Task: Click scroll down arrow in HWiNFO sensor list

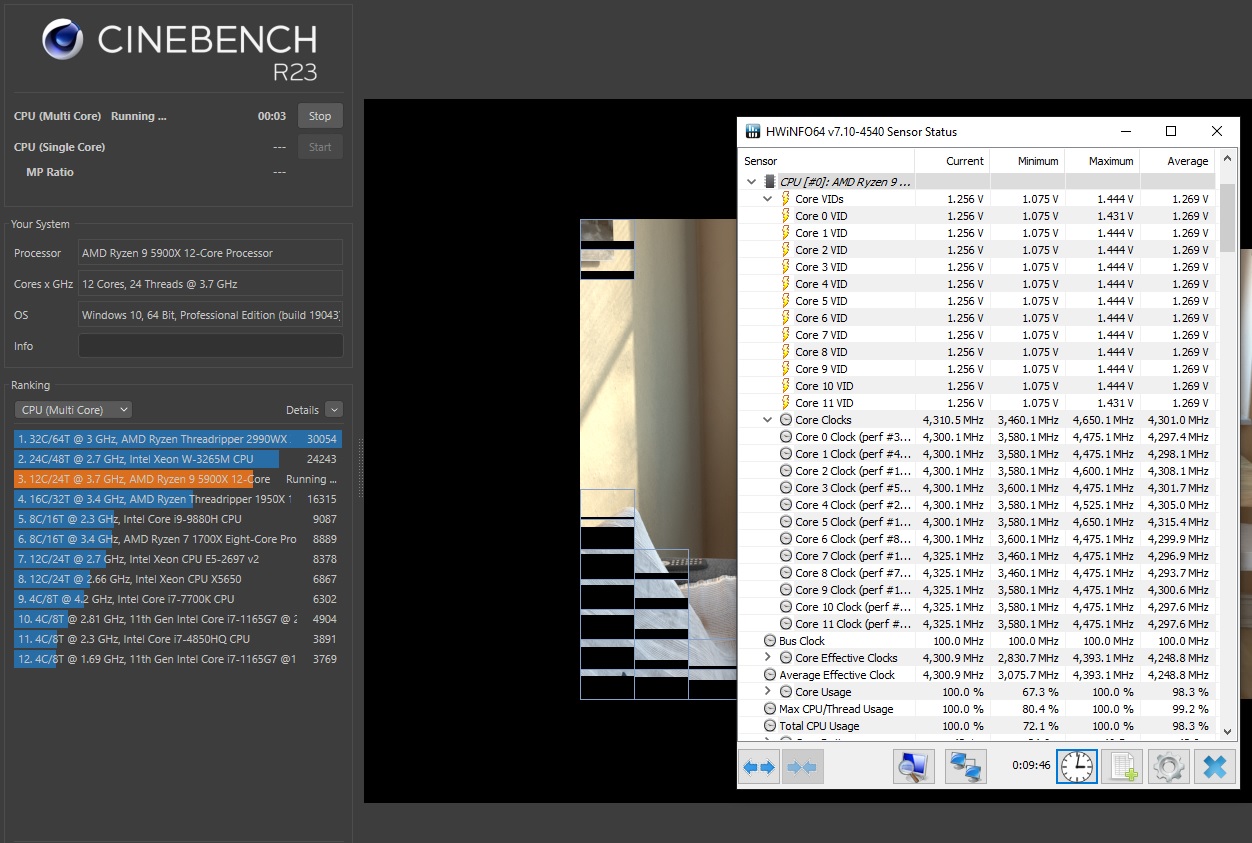Action: [1226, 733]
